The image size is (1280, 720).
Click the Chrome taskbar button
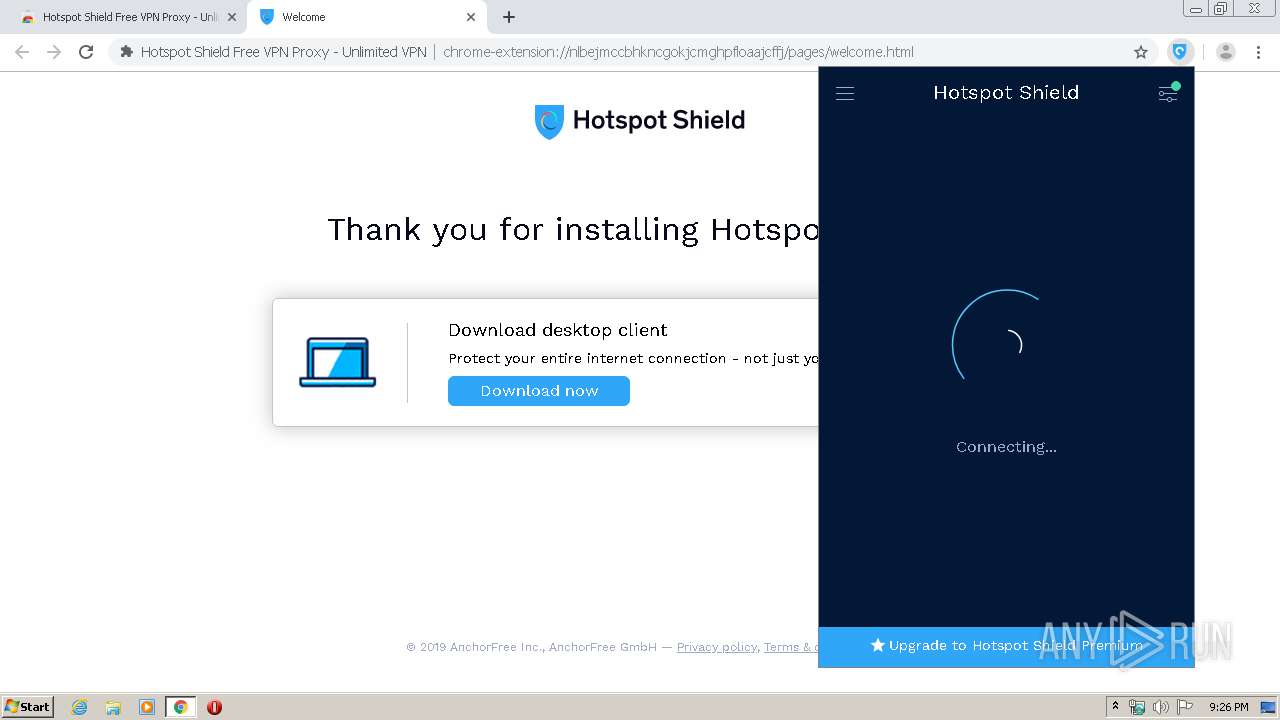(181, 707)
